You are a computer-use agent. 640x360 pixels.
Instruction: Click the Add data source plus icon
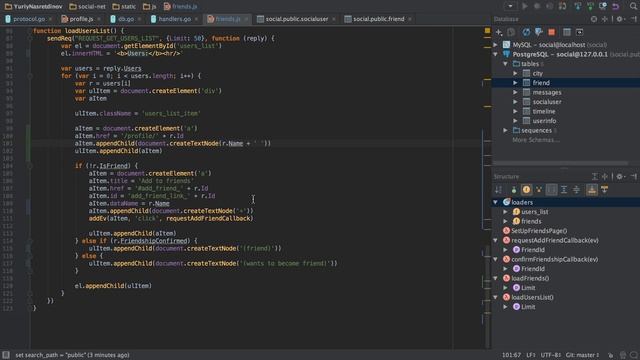pyautogui.click(x=499, y=32)
